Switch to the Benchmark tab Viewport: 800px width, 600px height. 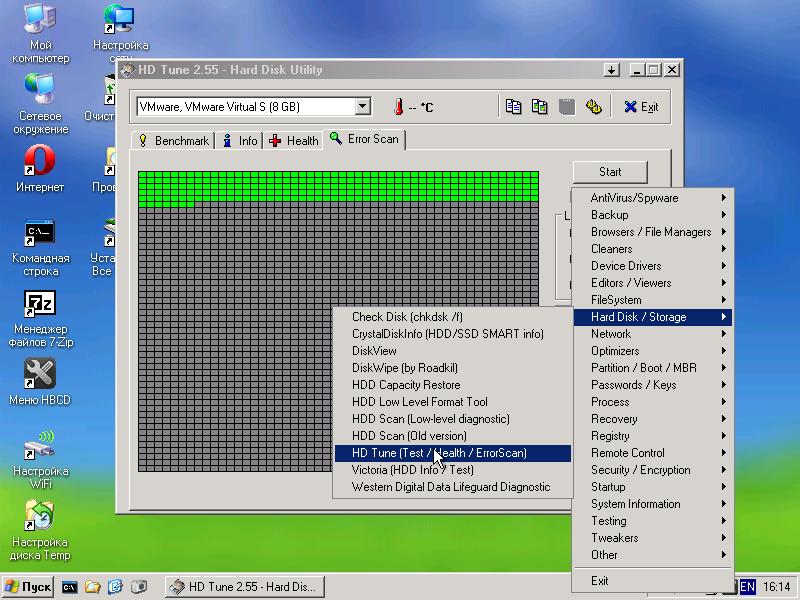click(x=173, y=141)
